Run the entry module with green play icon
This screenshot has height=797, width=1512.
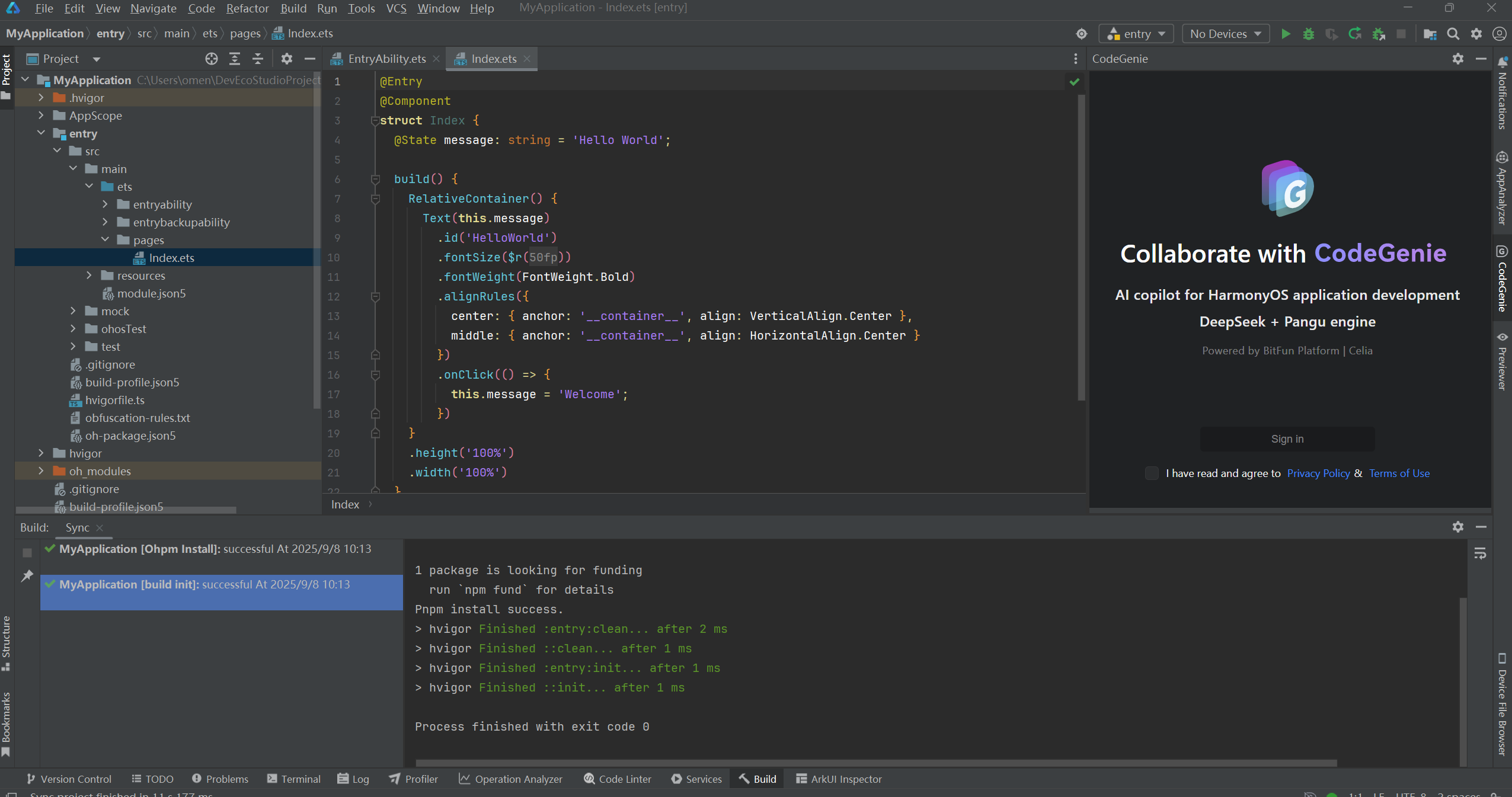click(x=1286, y=34)
